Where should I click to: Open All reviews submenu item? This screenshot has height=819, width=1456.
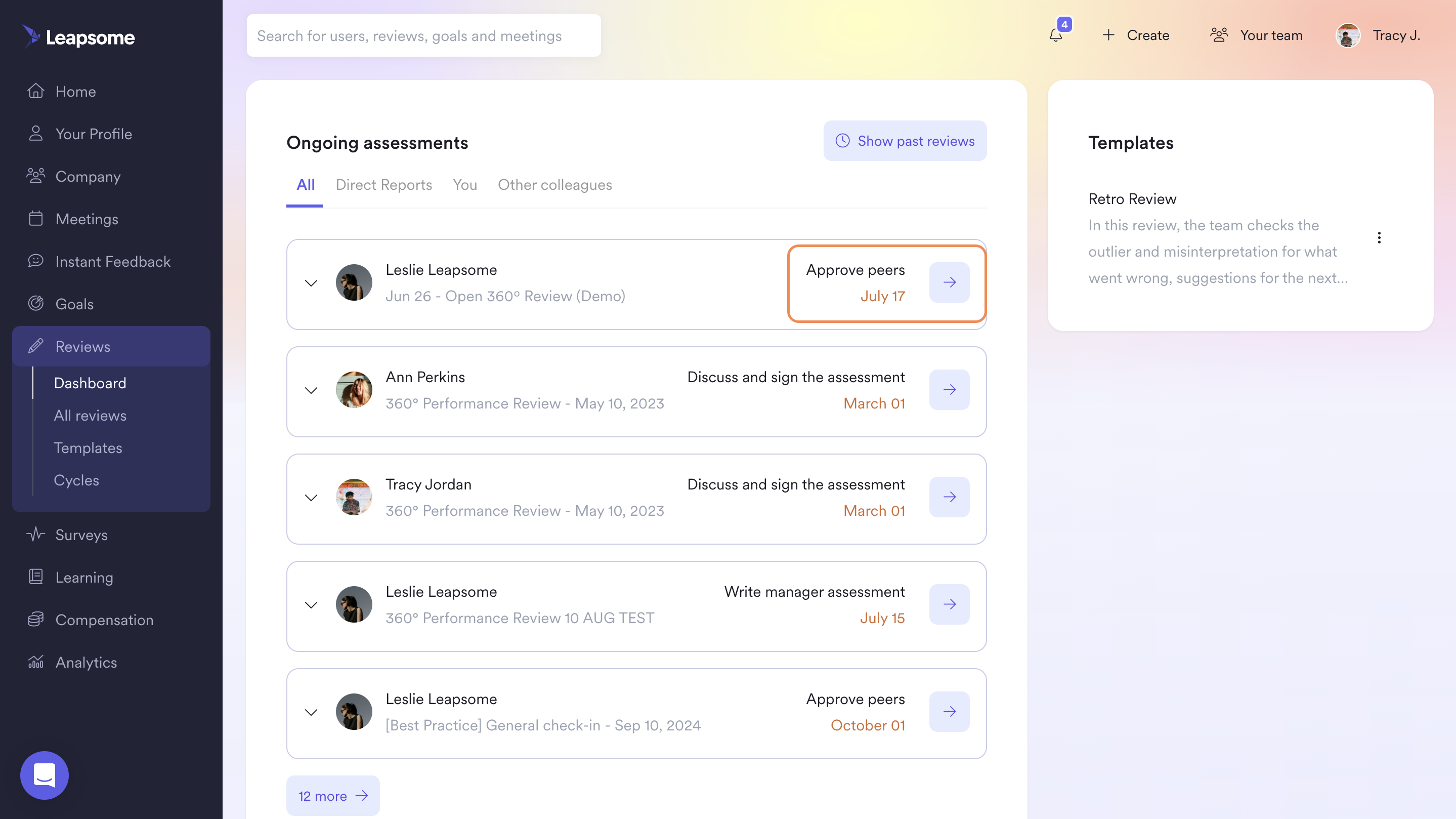tap(90, 415)
